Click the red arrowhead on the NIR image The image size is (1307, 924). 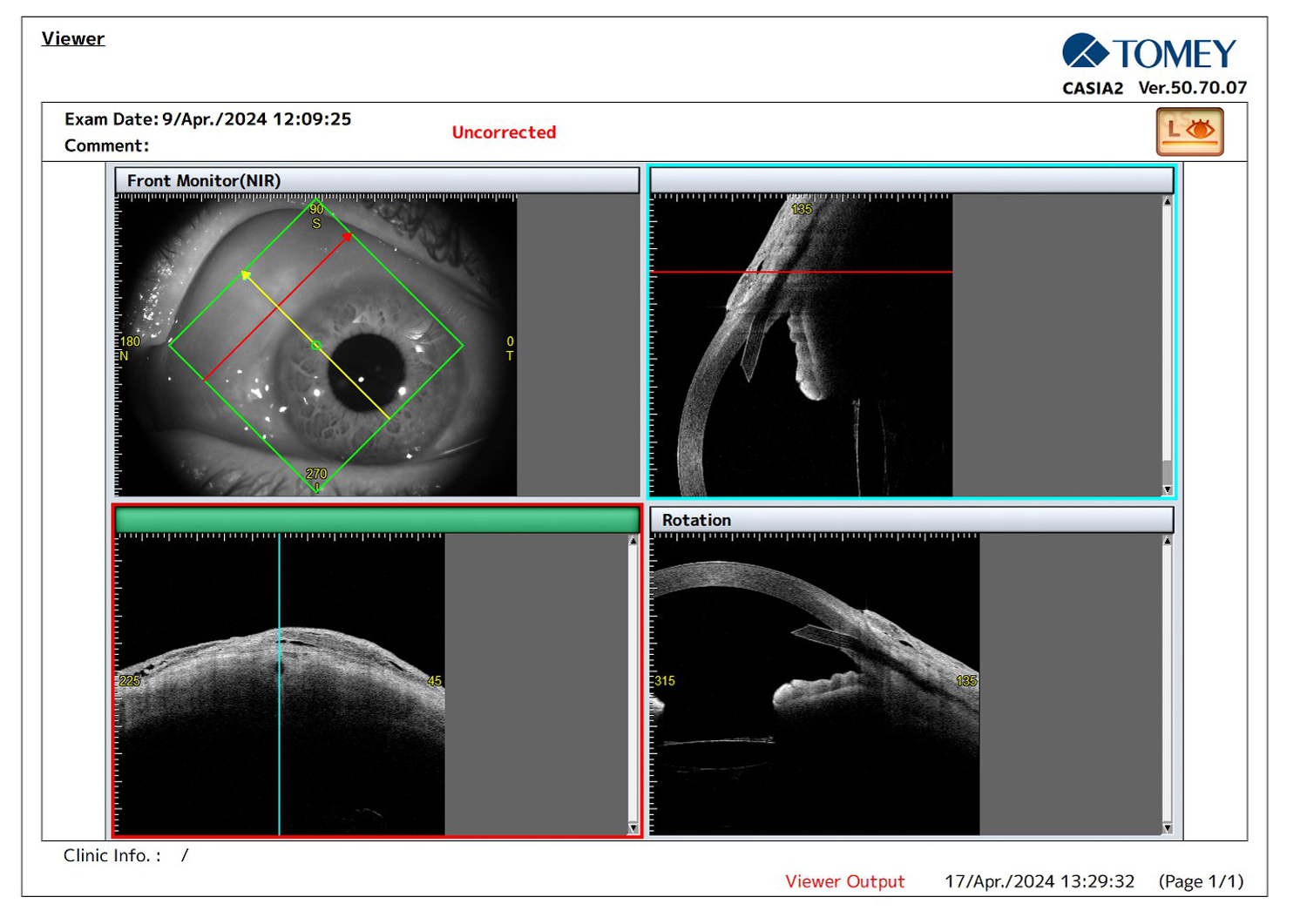pos(347,236)
